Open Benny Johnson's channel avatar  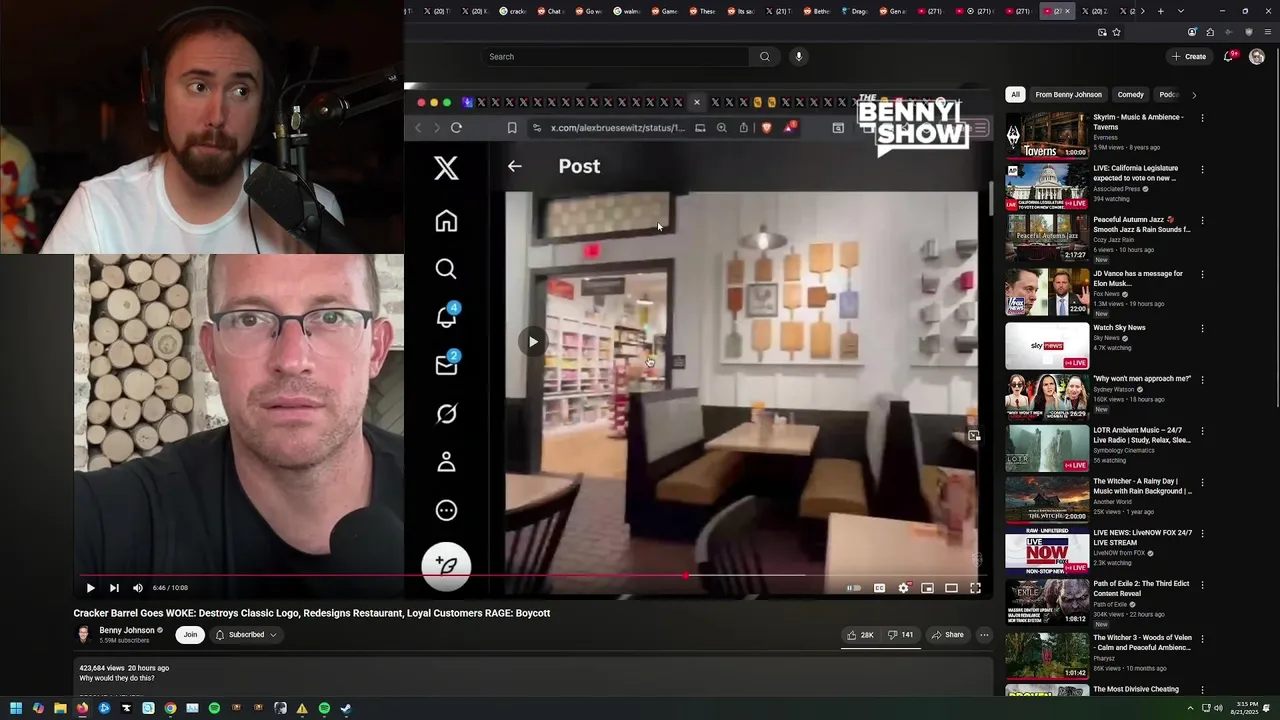(x=84, y=635)
